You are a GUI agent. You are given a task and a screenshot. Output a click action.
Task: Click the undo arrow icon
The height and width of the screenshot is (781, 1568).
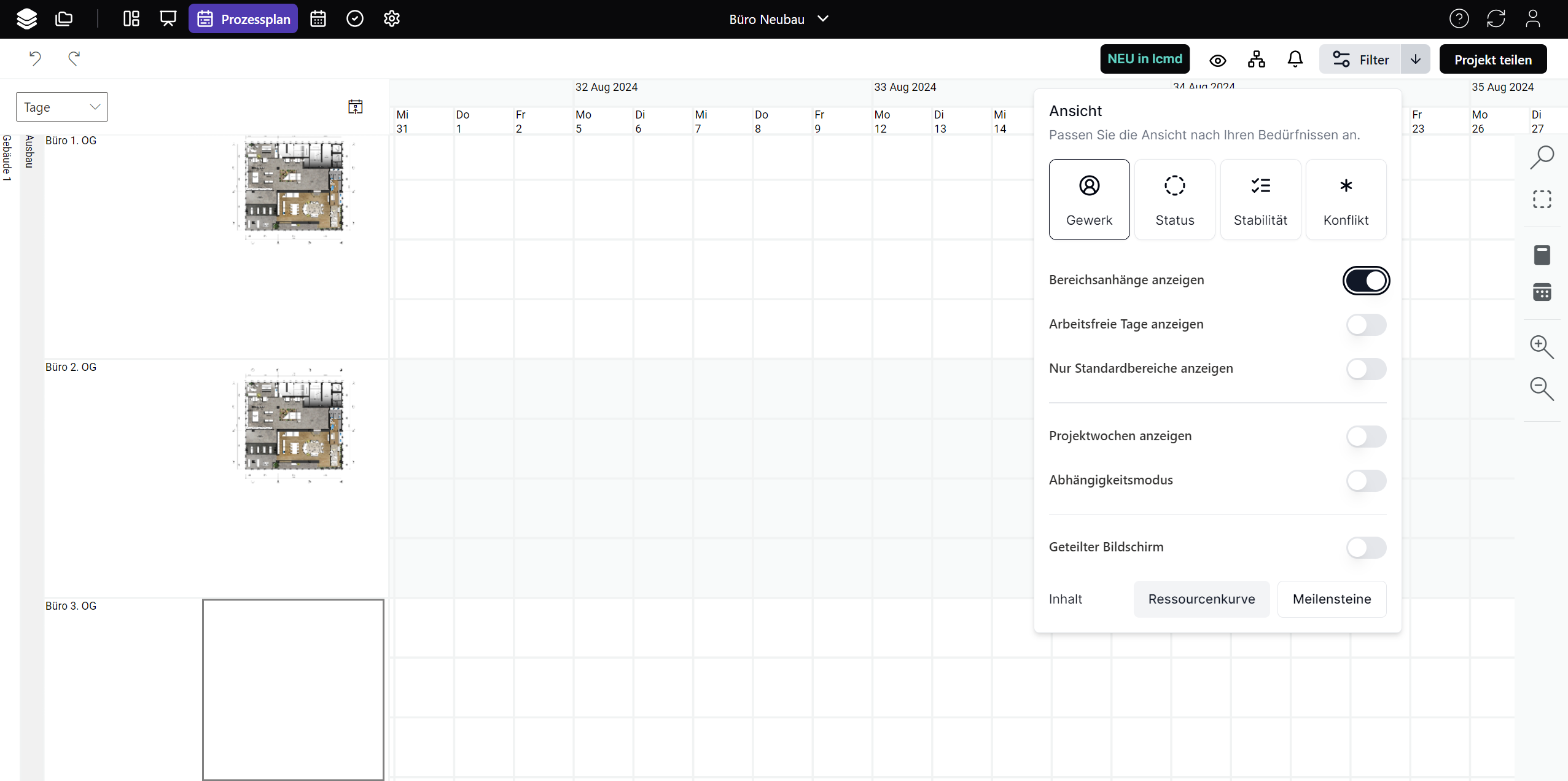[x=35, y=59]
